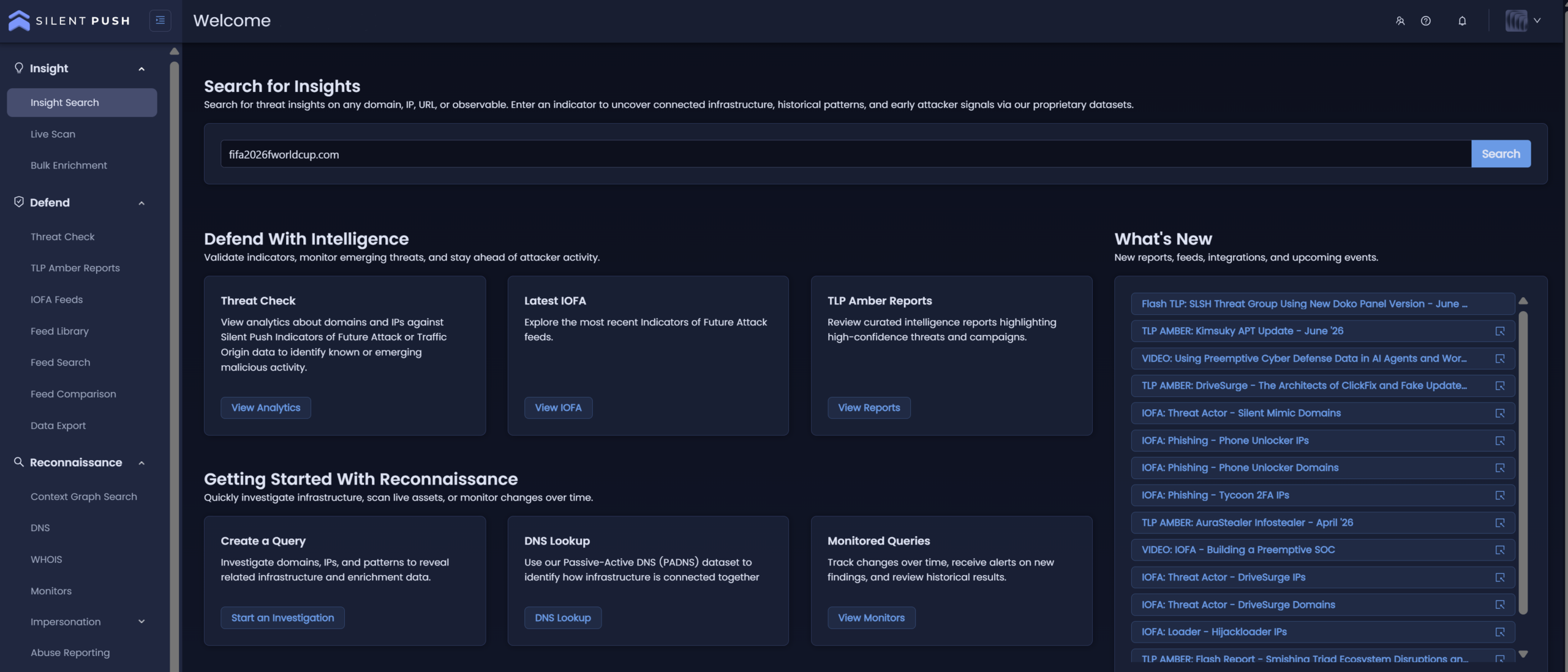
Task: Open external link icon for Phone Unlocker IPs
Action: [x=1500, y=440]
